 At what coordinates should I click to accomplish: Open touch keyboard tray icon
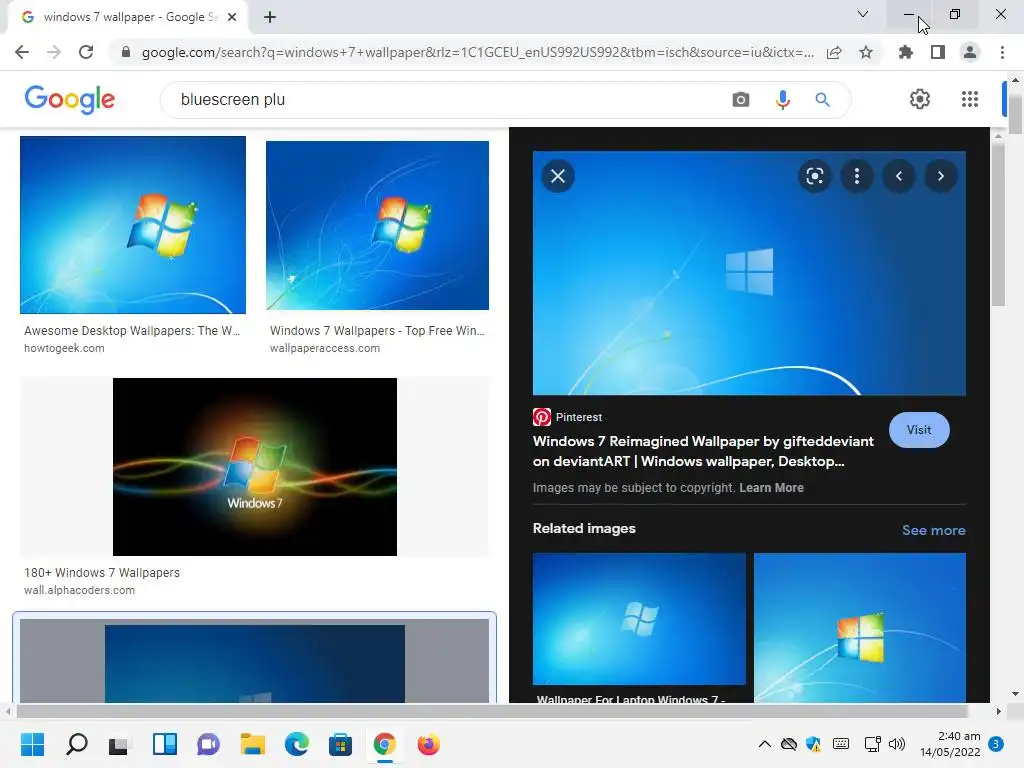841,744
